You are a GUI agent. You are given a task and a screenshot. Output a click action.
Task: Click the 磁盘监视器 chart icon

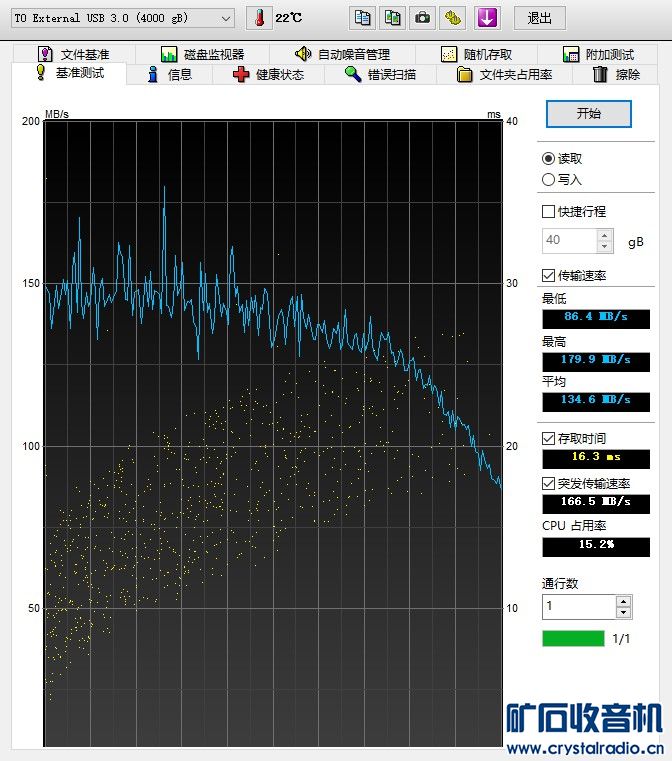[x=168, y=54]
